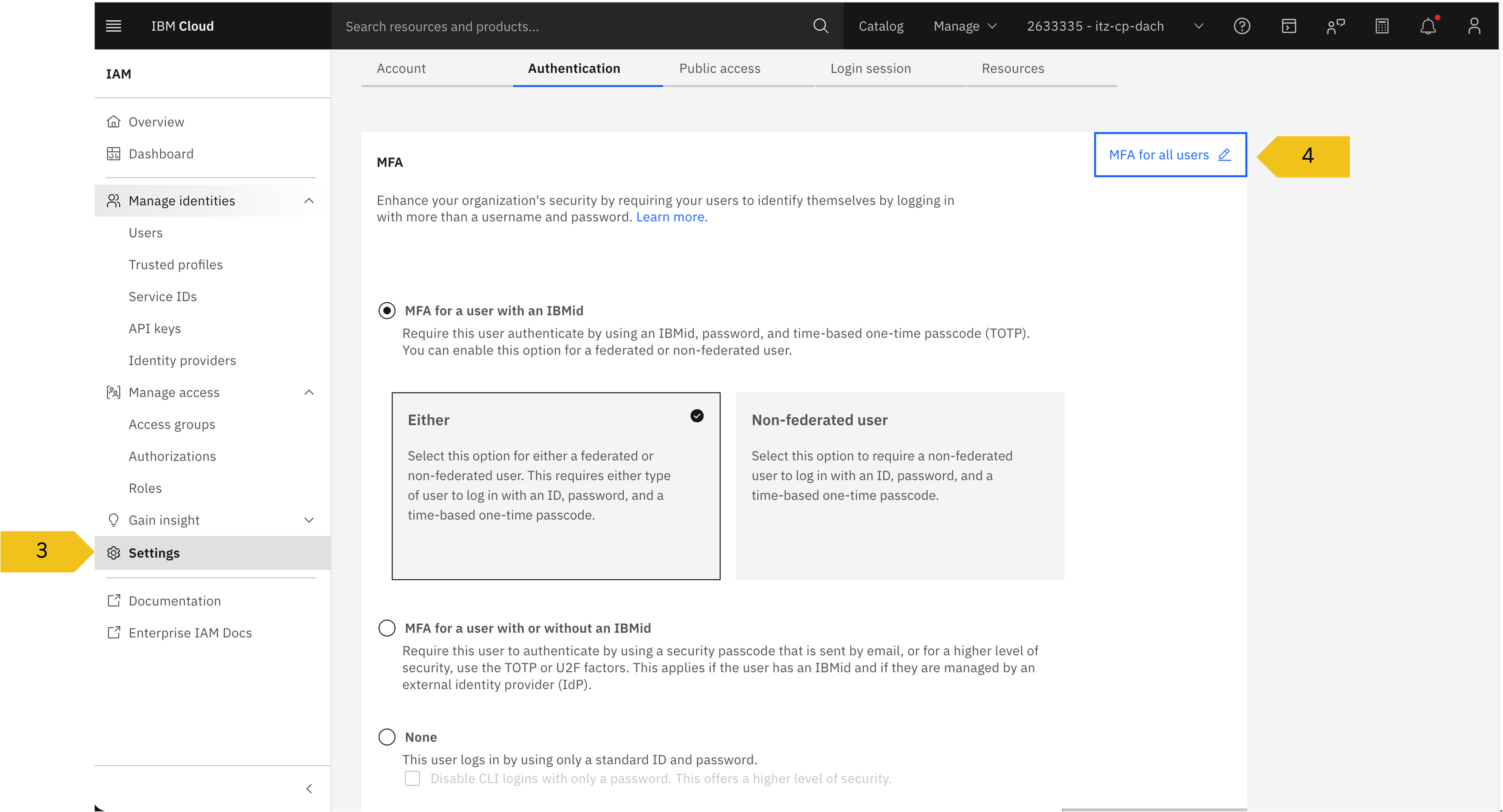Open the help question mark icon

[x=1242, y=26]
